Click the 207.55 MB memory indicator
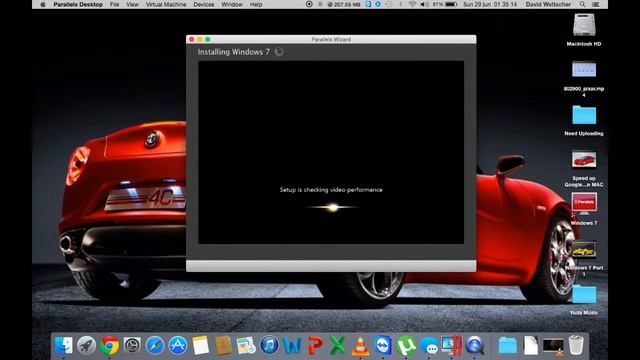Viewport: 640px width, 360px height. pyautogui.click(x=344, y=4)
